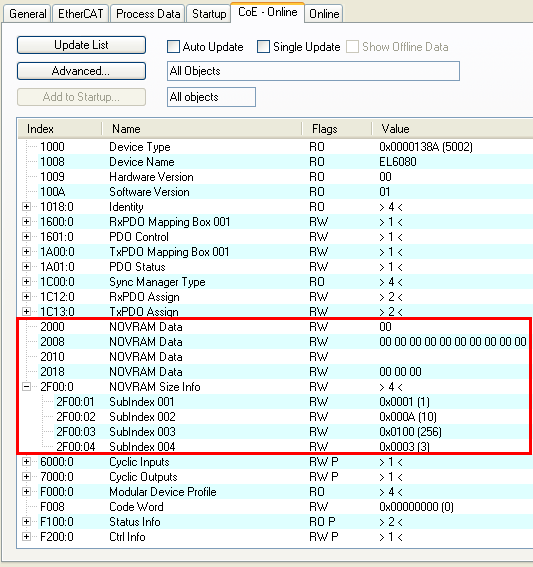Click the Flags column header

tap(337, 129)
